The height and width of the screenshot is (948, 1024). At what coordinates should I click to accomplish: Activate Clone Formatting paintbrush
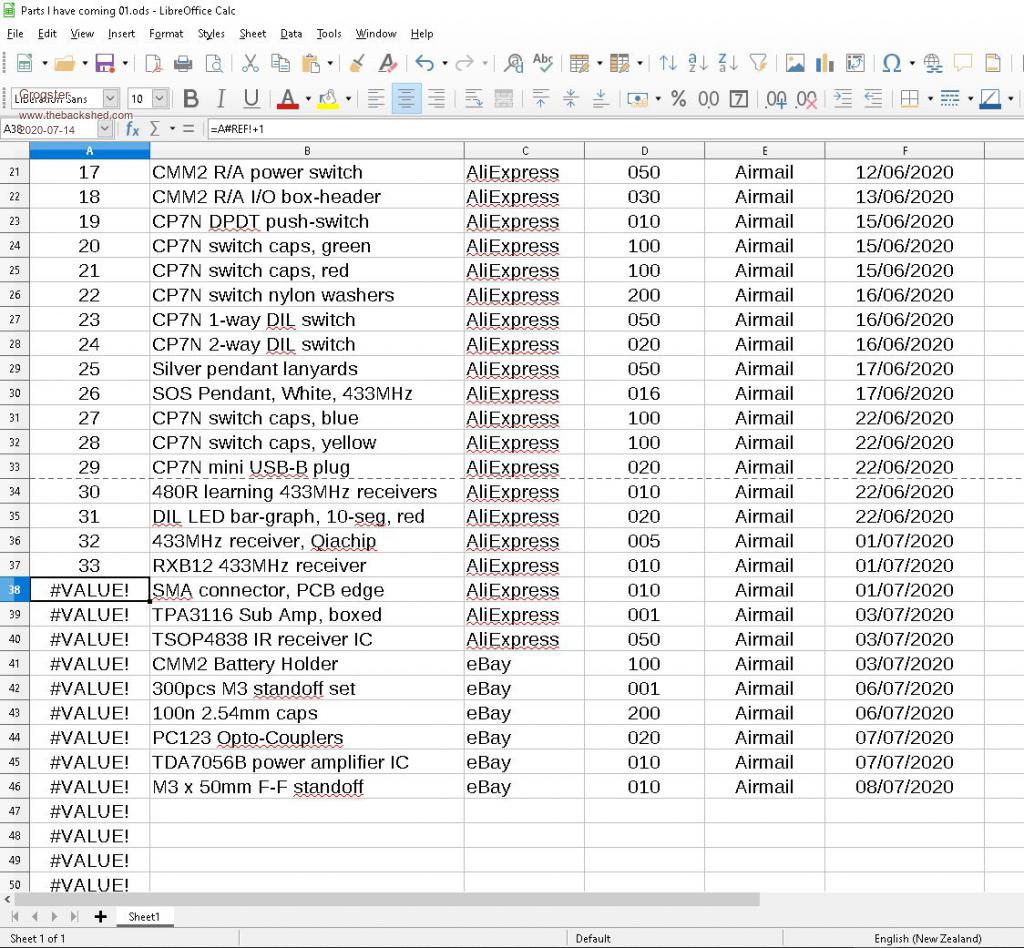click(x=357, y=63)
